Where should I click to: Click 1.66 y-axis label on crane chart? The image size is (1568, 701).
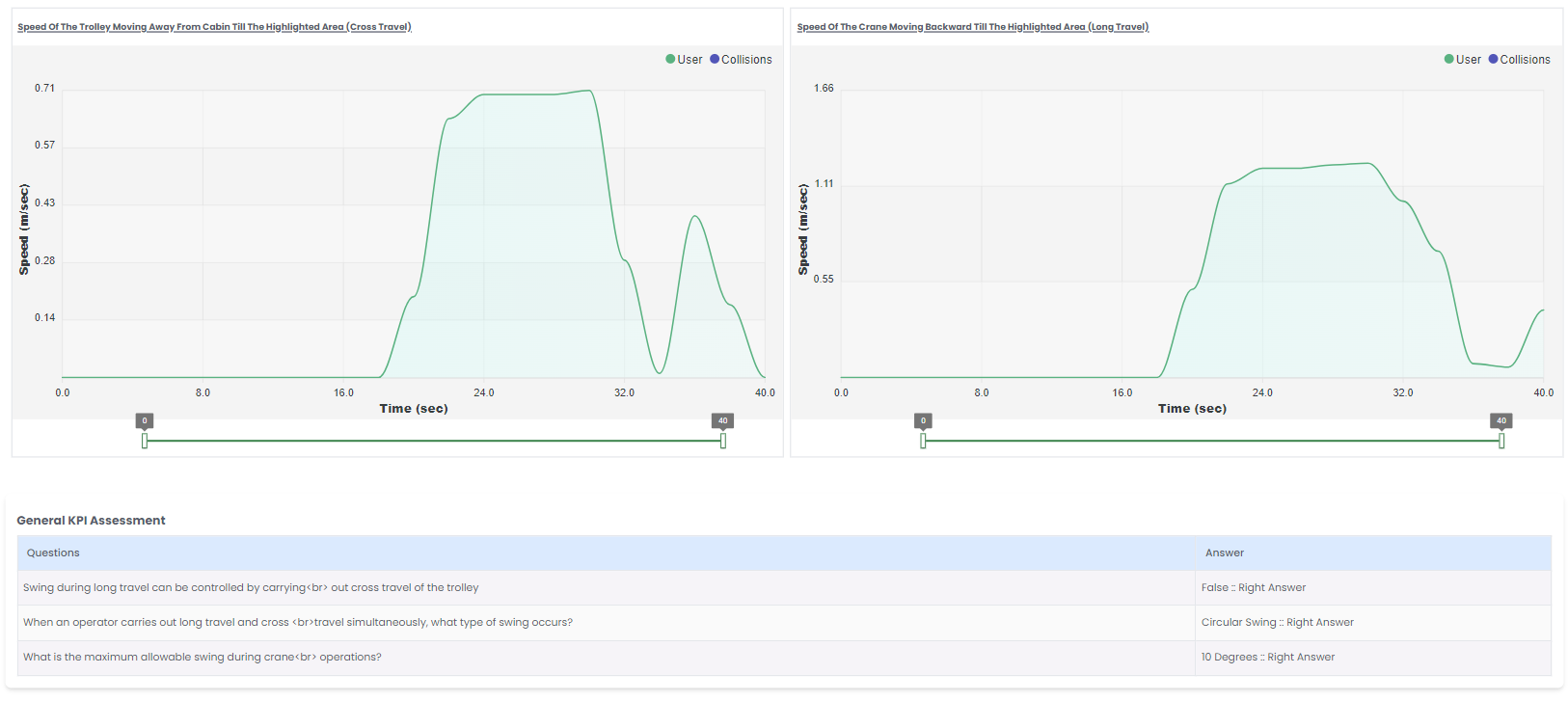tap(824, 88)
